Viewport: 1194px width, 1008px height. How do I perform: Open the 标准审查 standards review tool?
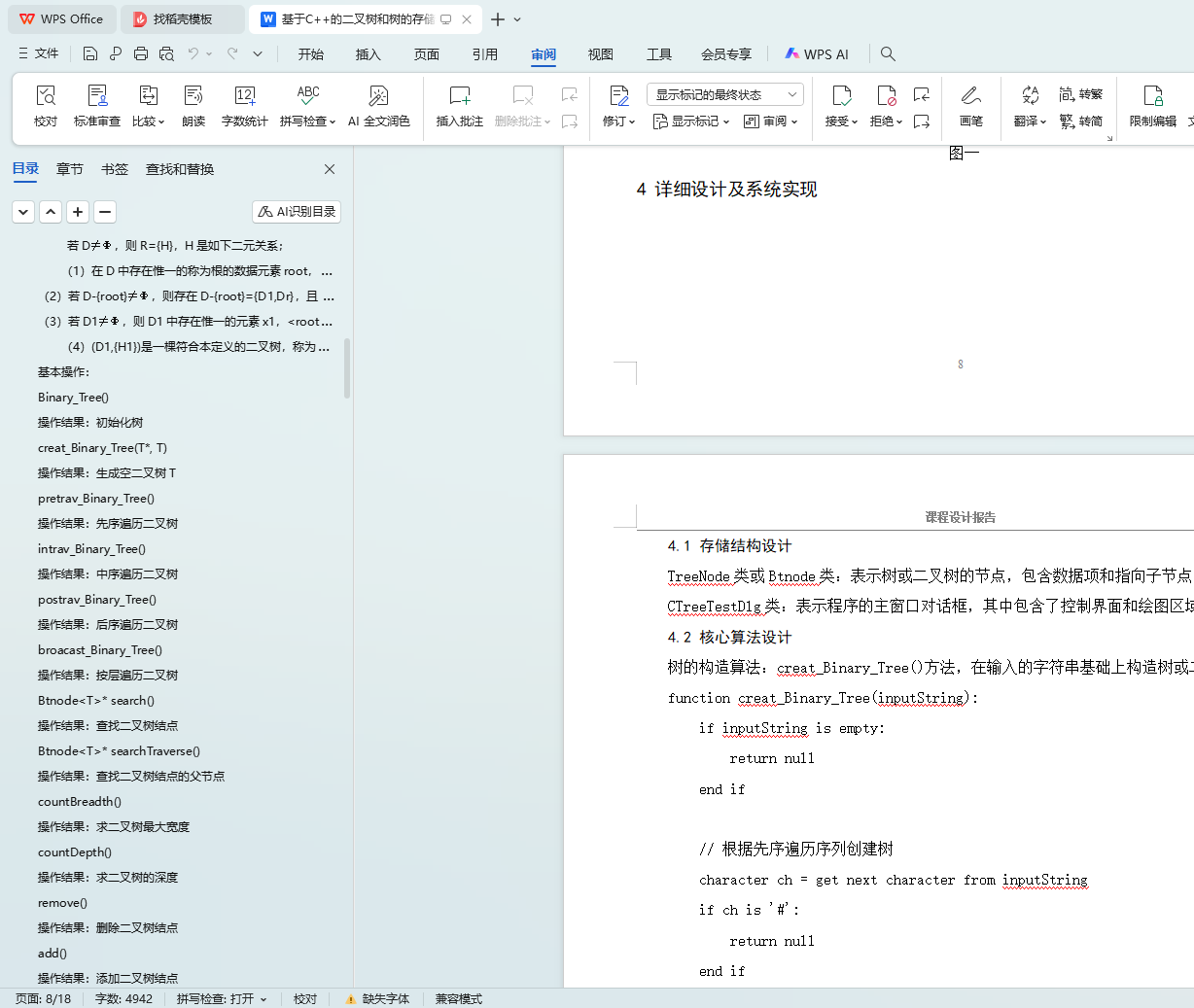(97, 106)
